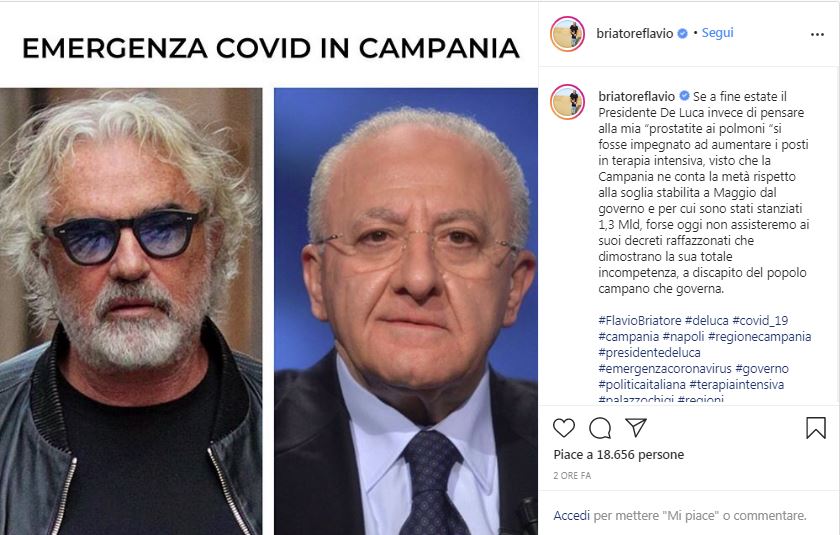Click the 2 ORE FA timestamp

point(572,476)
